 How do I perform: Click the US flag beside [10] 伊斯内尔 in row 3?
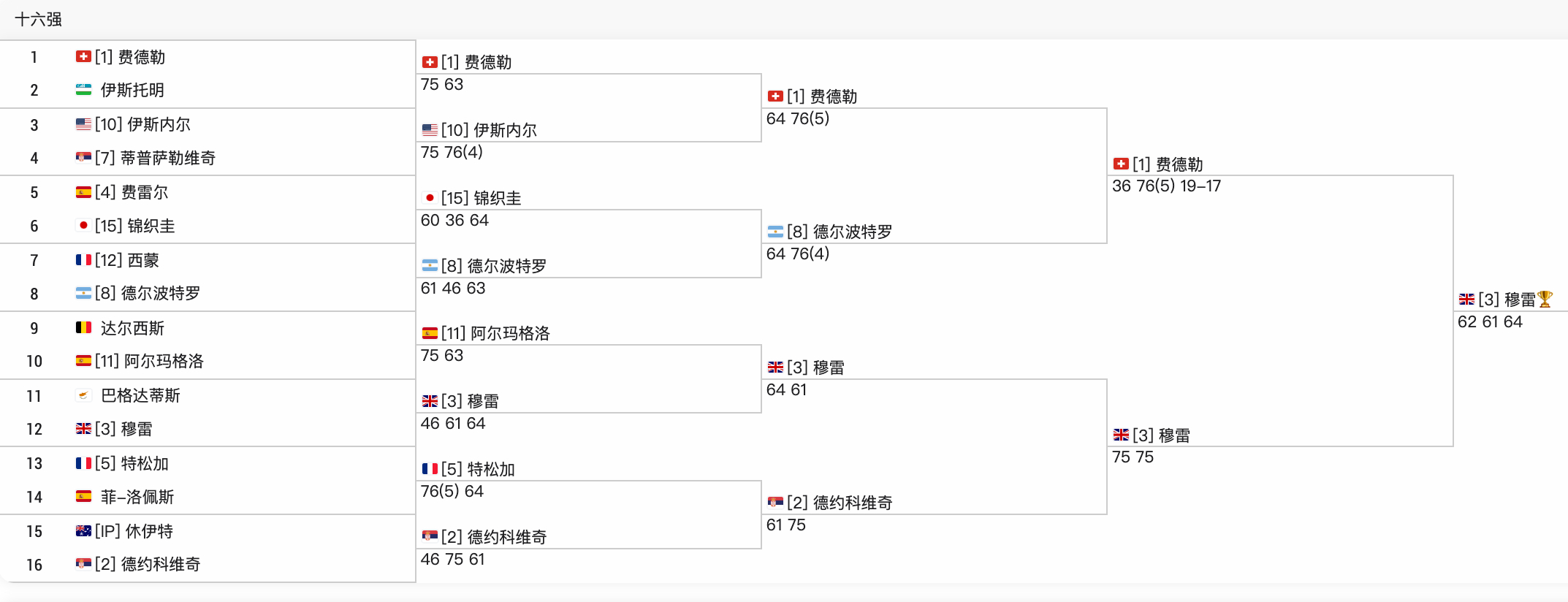(83, 124)
